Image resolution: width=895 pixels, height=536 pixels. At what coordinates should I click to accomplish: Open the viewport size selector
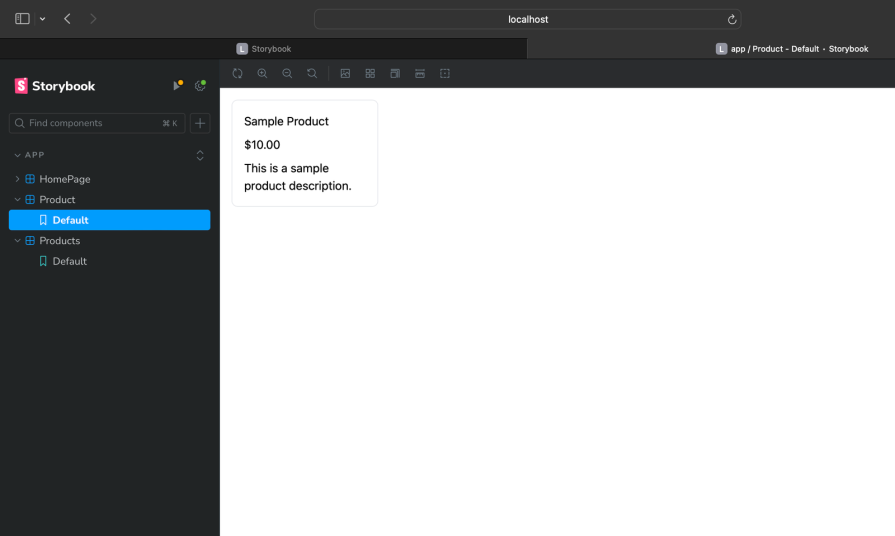(395, 74)
